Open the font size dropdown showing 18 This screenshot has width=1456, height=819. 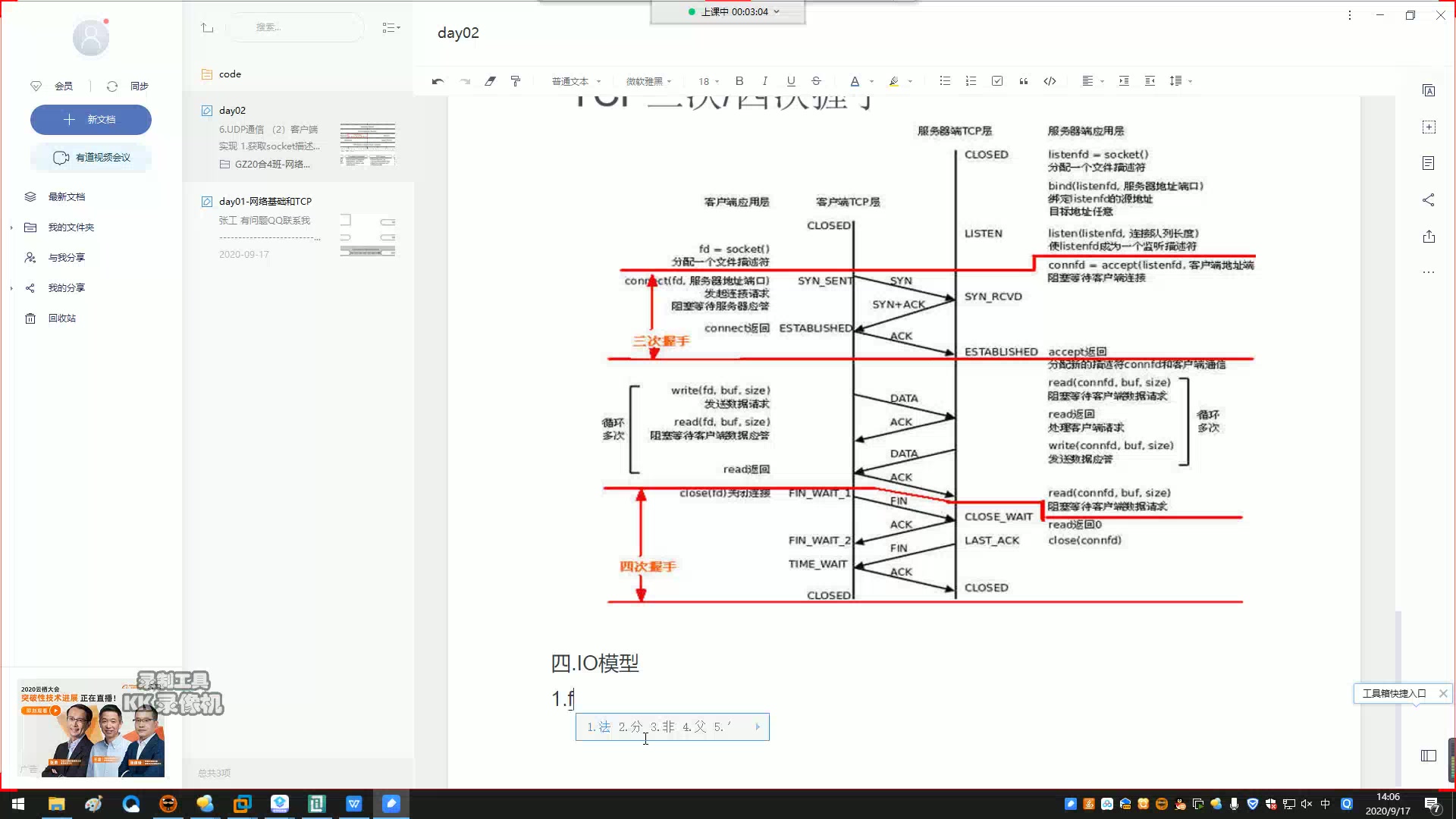click(709, 81)
